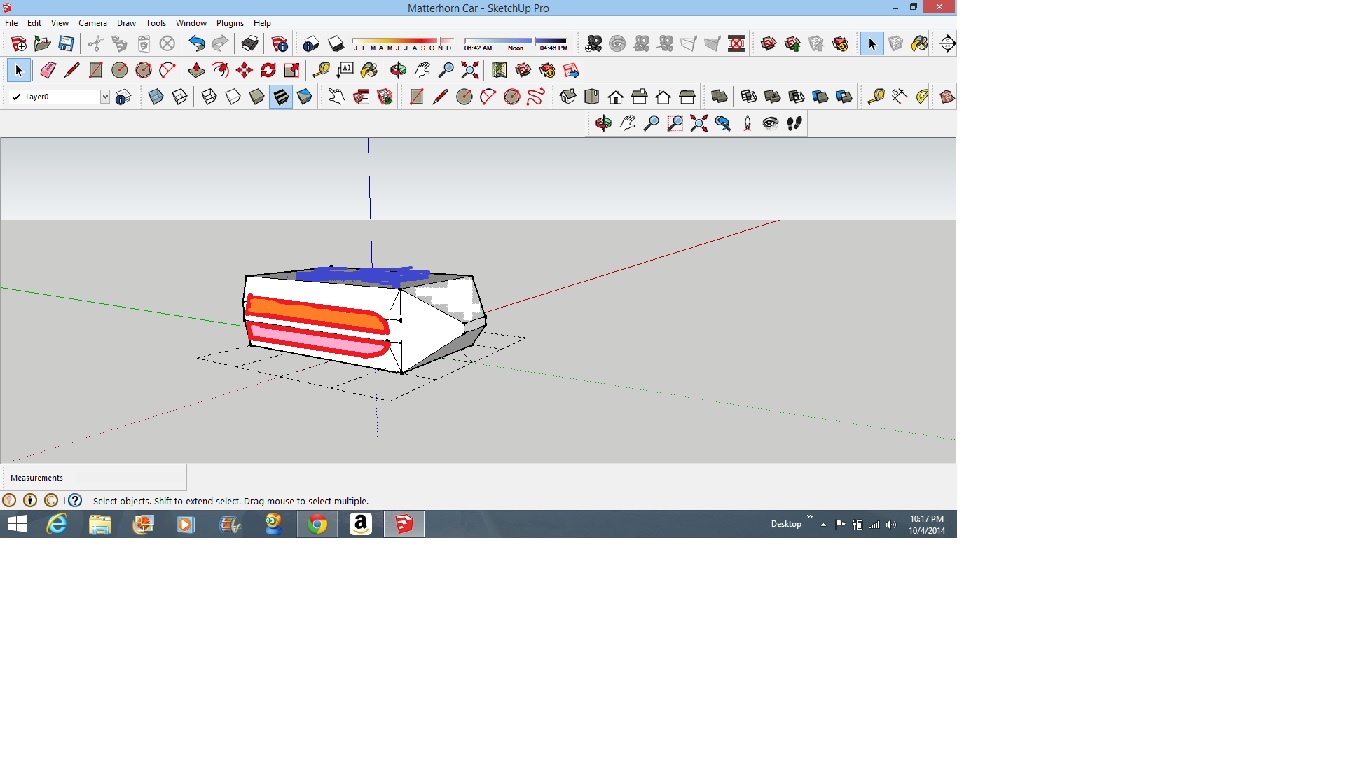Activate the Rotate tool
This screenshot has width=1366, height=768.
click(x=268, y=70)
